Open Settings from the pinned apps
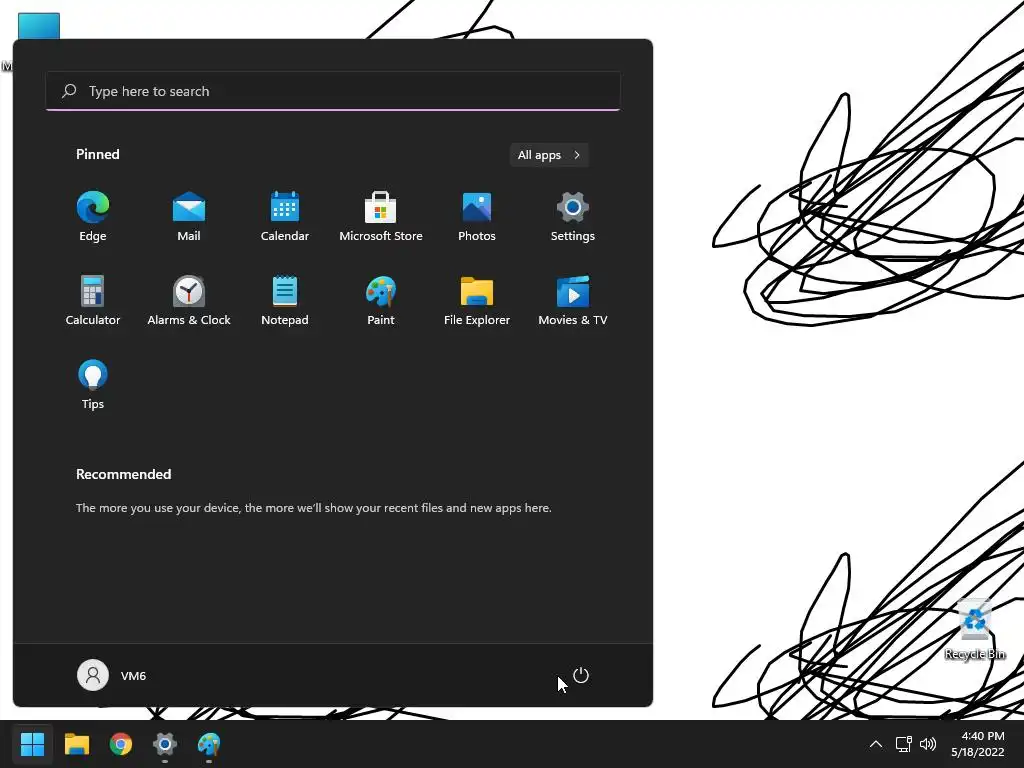Viewport: 1024px width, 768px height. 573,217
